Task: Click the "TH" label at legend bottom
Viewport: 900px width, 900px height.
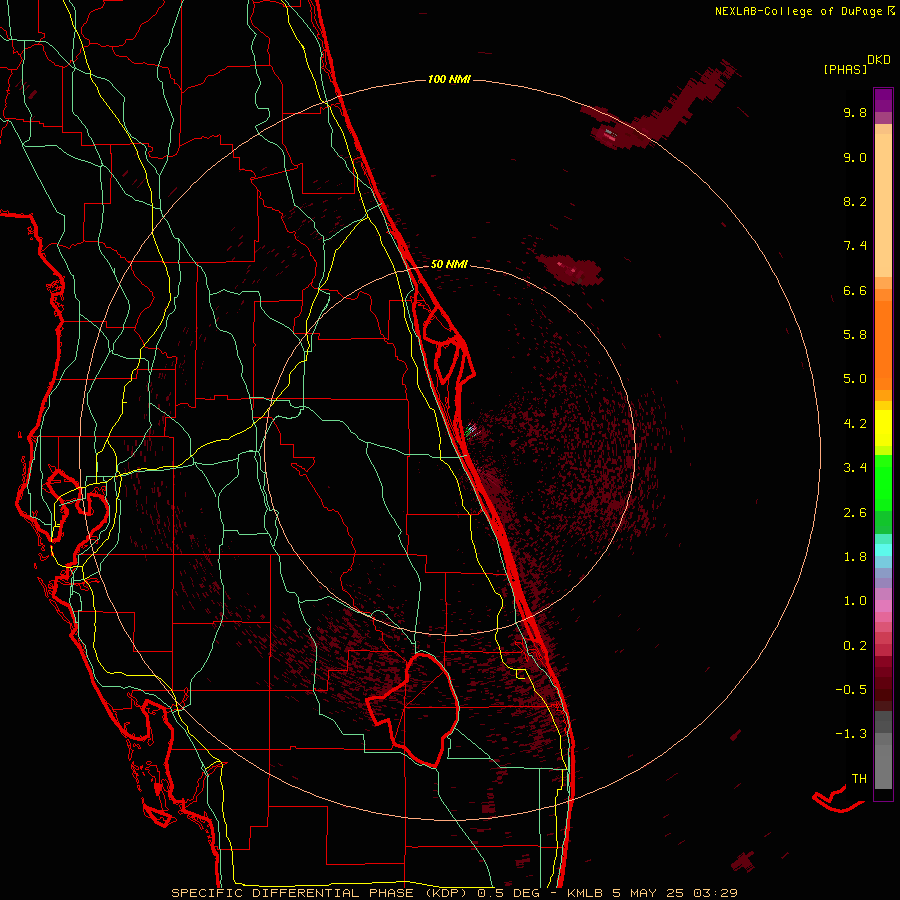Action: [x=859, y=779]
